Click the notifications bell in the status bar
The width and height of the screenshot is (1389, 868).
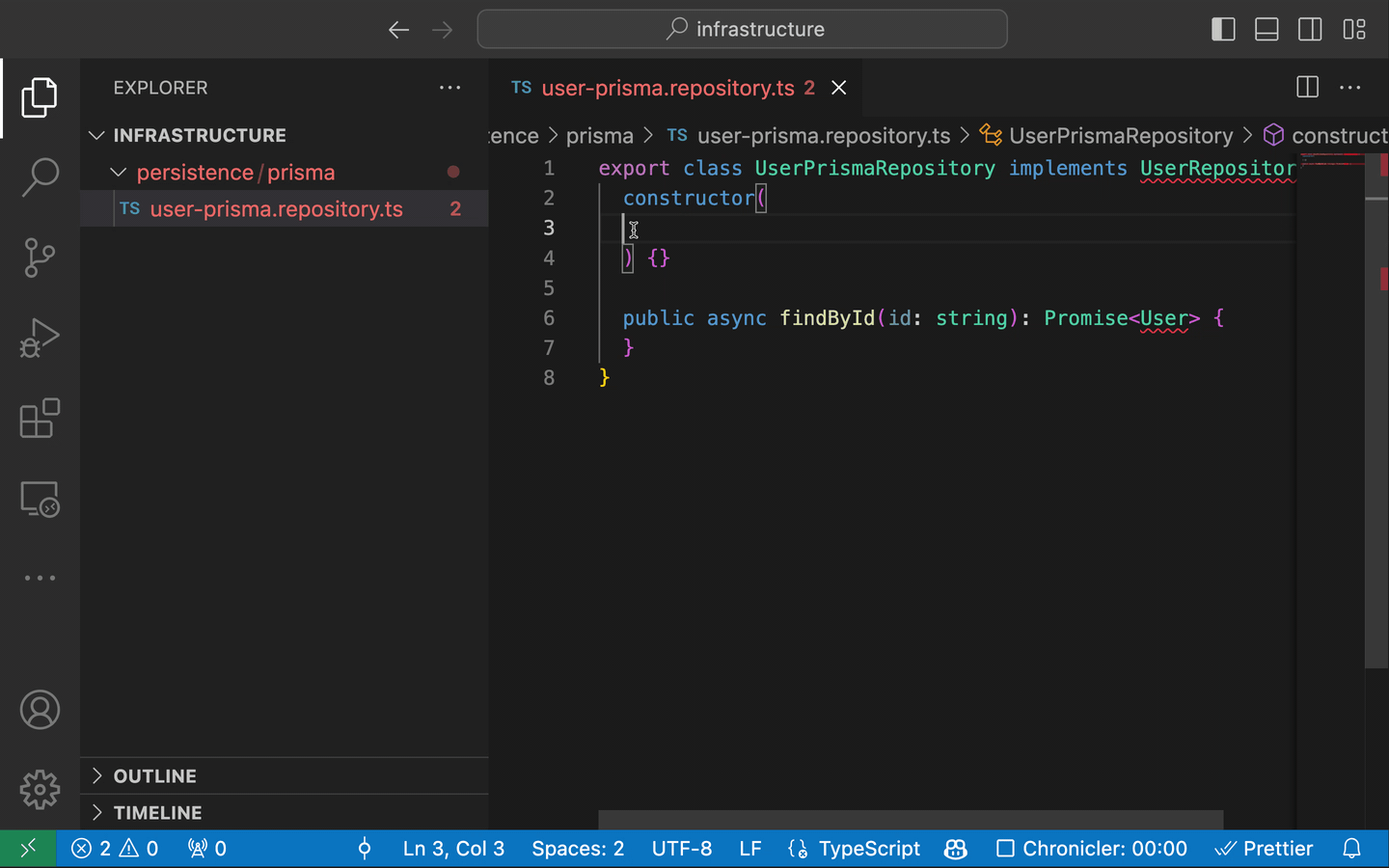point(1352,849)
